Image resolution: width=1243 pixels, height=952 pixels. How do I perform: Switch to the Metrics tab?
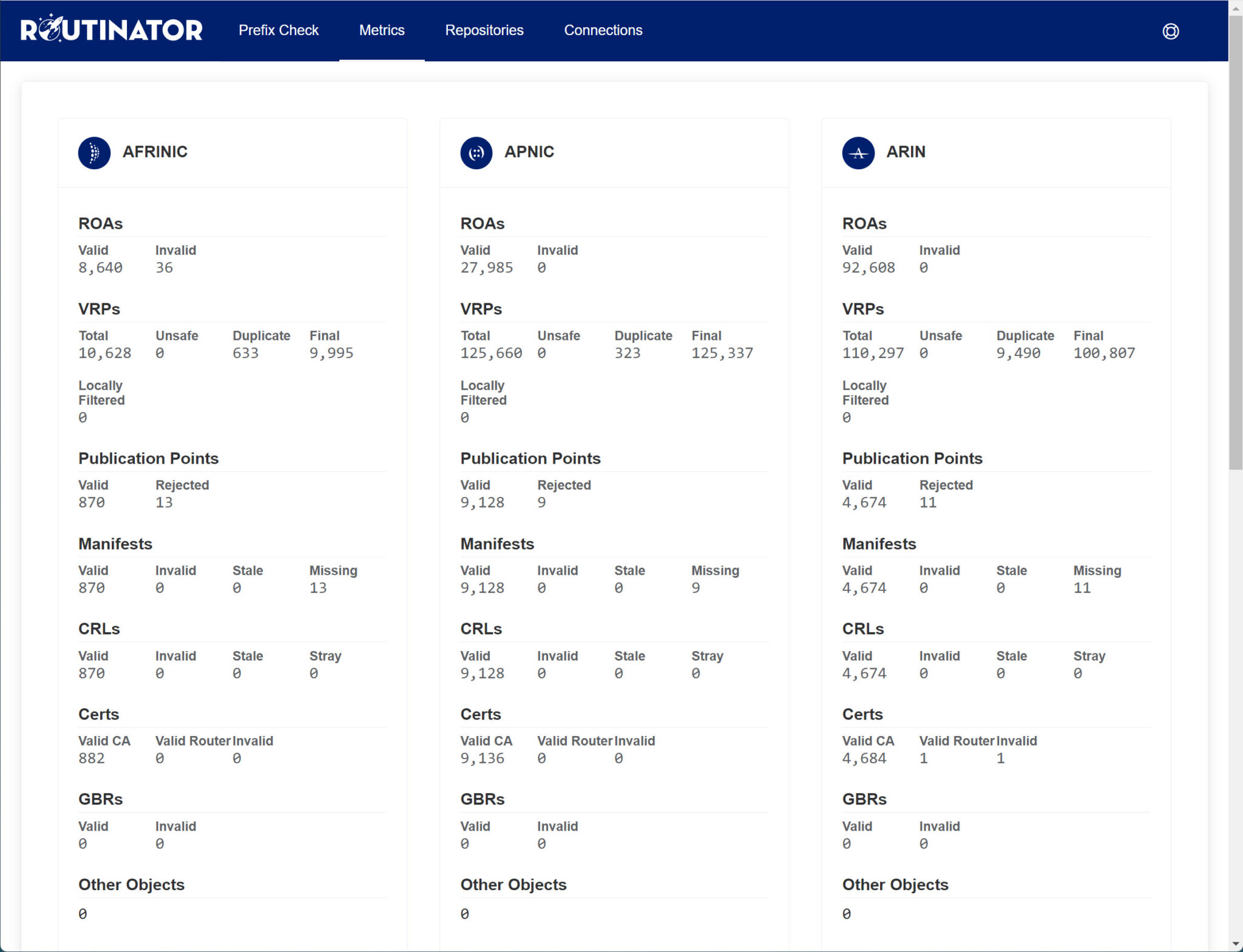(x=381, y=30)
